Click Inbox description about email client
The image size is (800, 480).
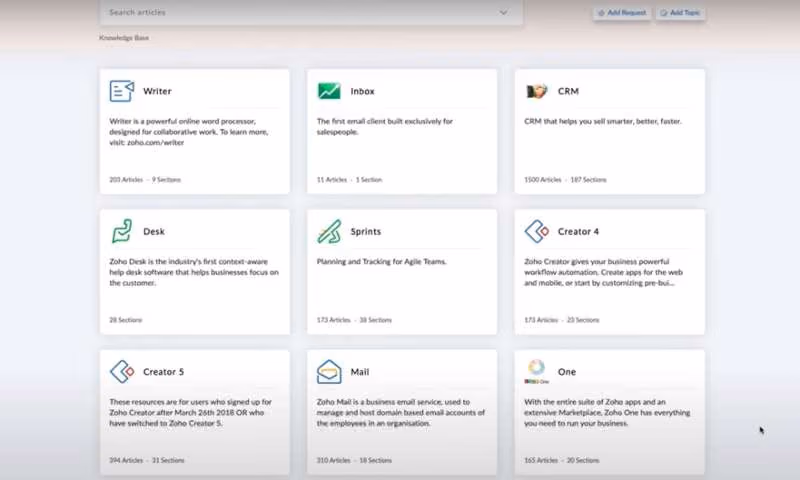(385, 127)
